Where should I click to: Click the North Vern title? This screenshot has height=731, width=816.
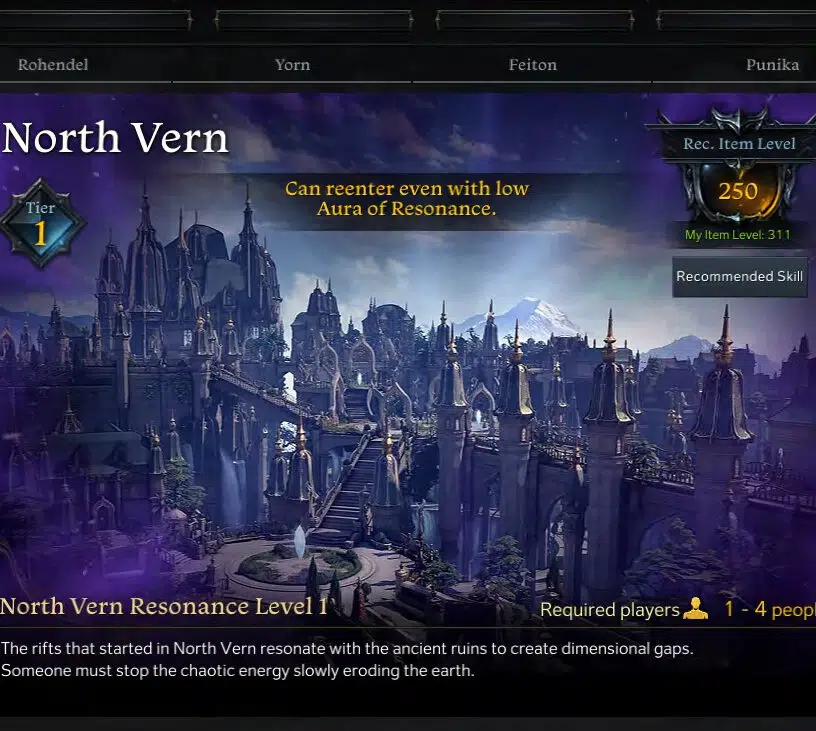(114, 138)
